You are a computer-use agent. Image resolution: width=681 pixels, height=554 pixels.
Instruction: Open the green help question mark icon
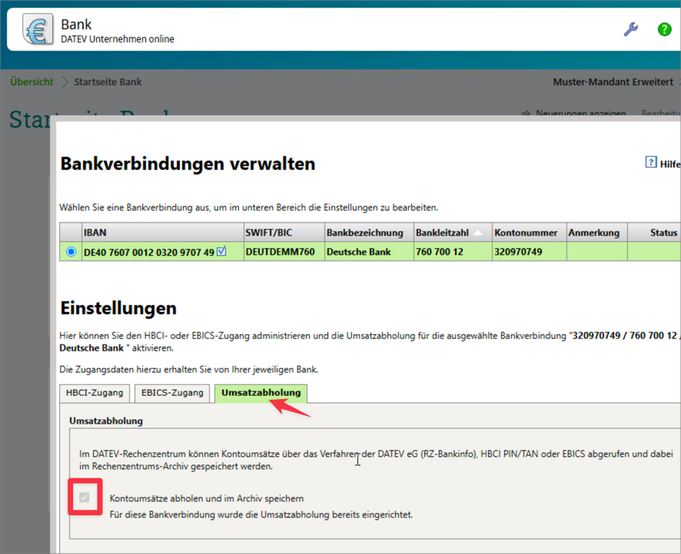(x=664, y=29)
